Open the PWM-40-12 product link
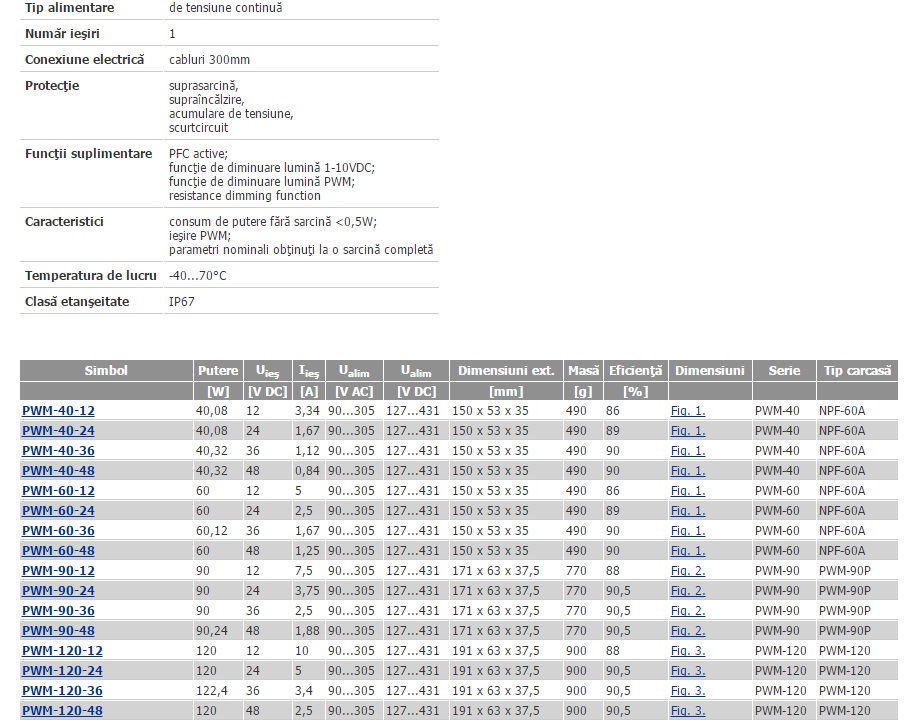The height and width of the screenshot is (726, 909). point(58,411)
